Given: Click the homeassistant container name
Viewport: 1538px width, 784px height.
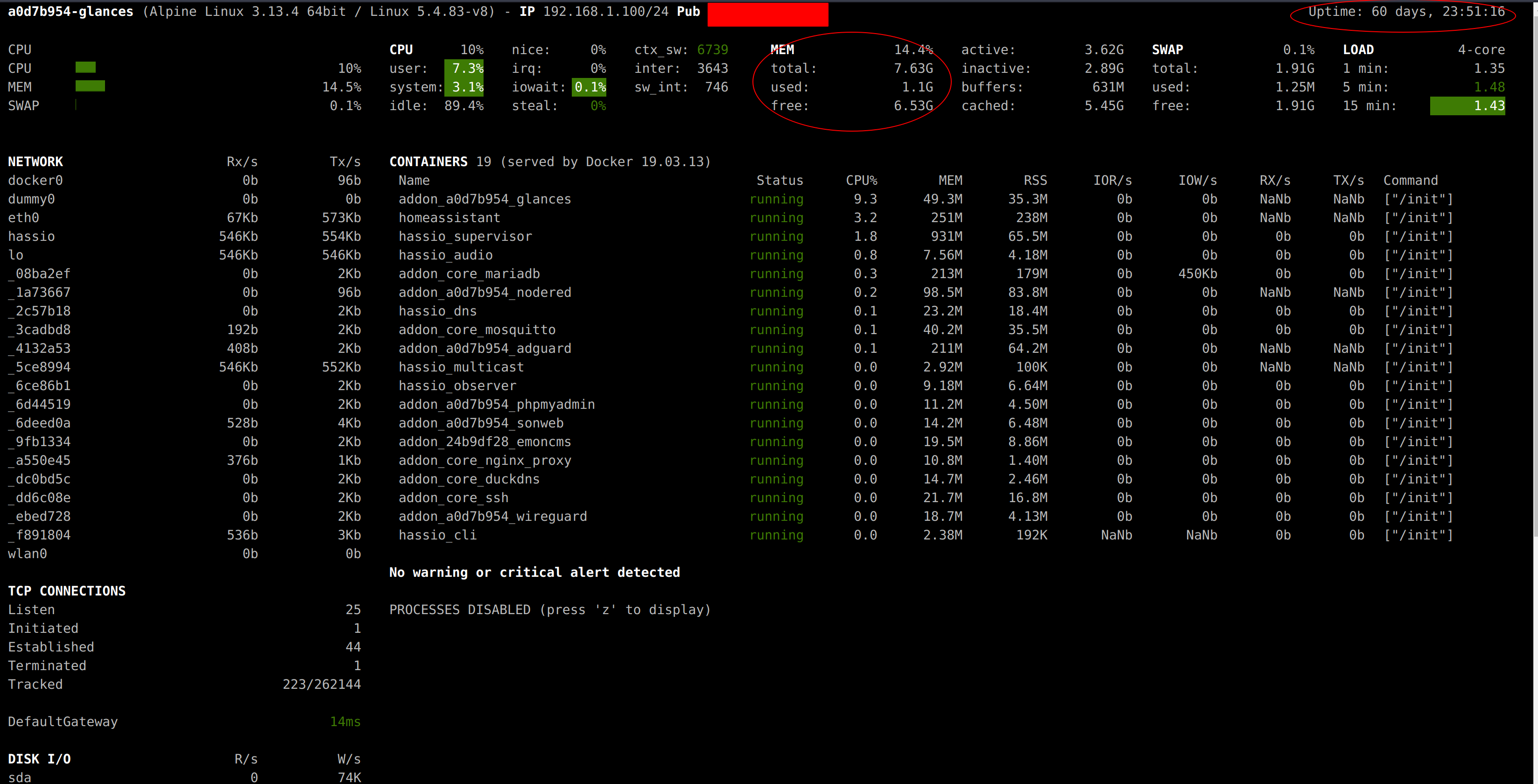Looking at the screenshot, I should click(x=449, y=217).
